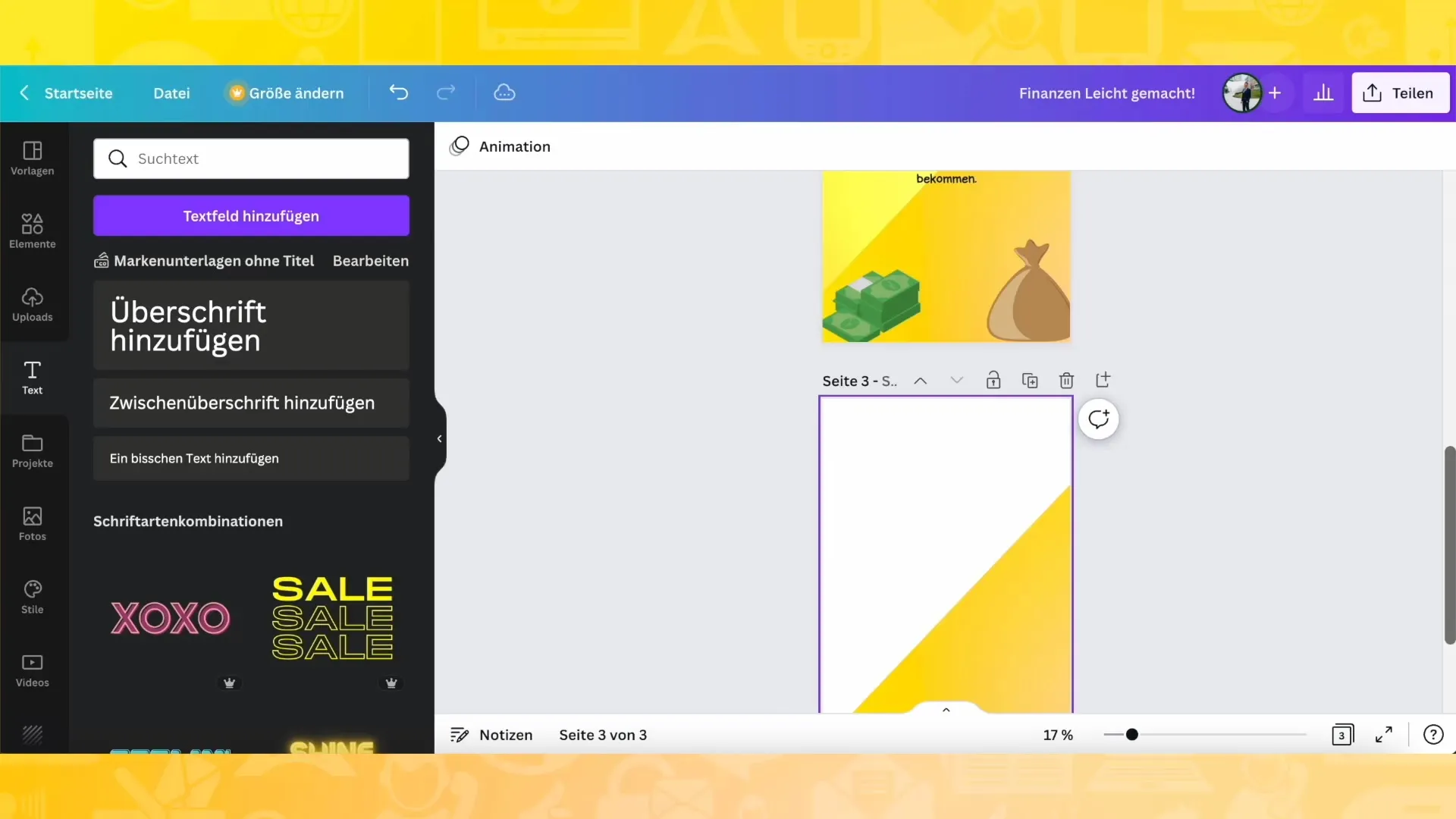Click the cloud save icon
The height and width of the screenshot is (819, 1456).
(504, 92)
